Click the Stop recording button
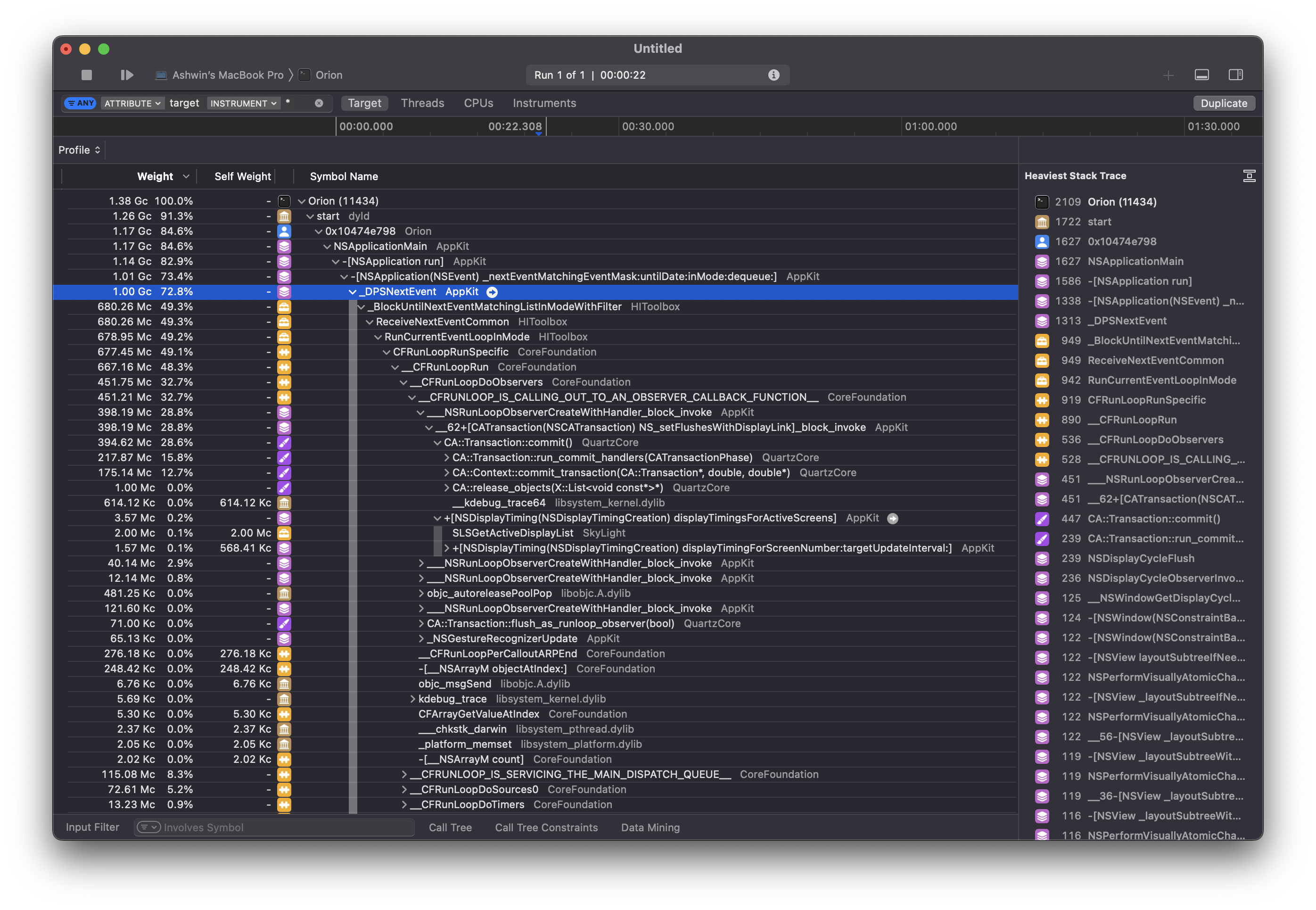The image size is (1316, 910). click(86, 74)
